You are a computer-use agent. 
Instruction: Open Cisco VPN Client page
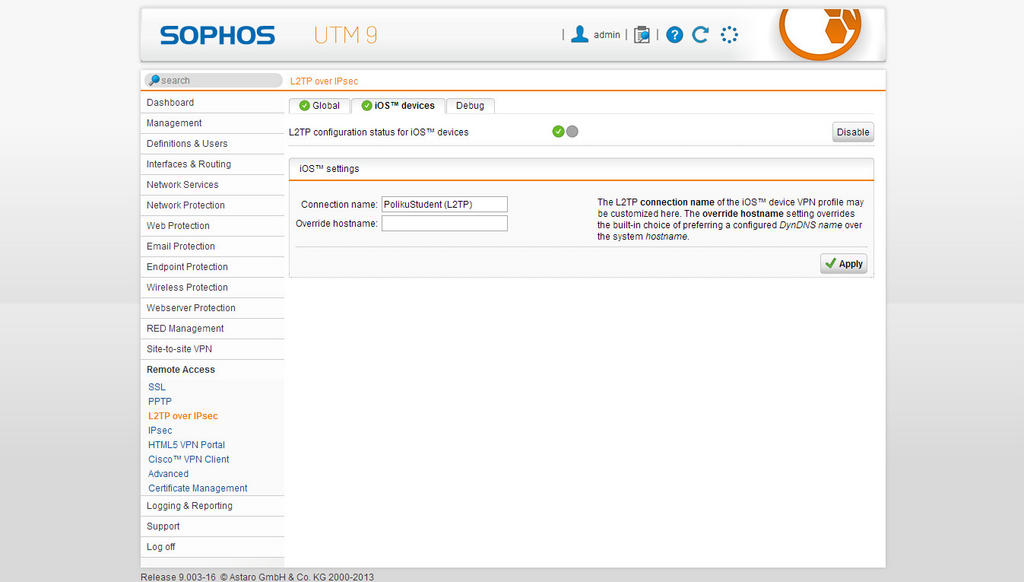point(189,459)
